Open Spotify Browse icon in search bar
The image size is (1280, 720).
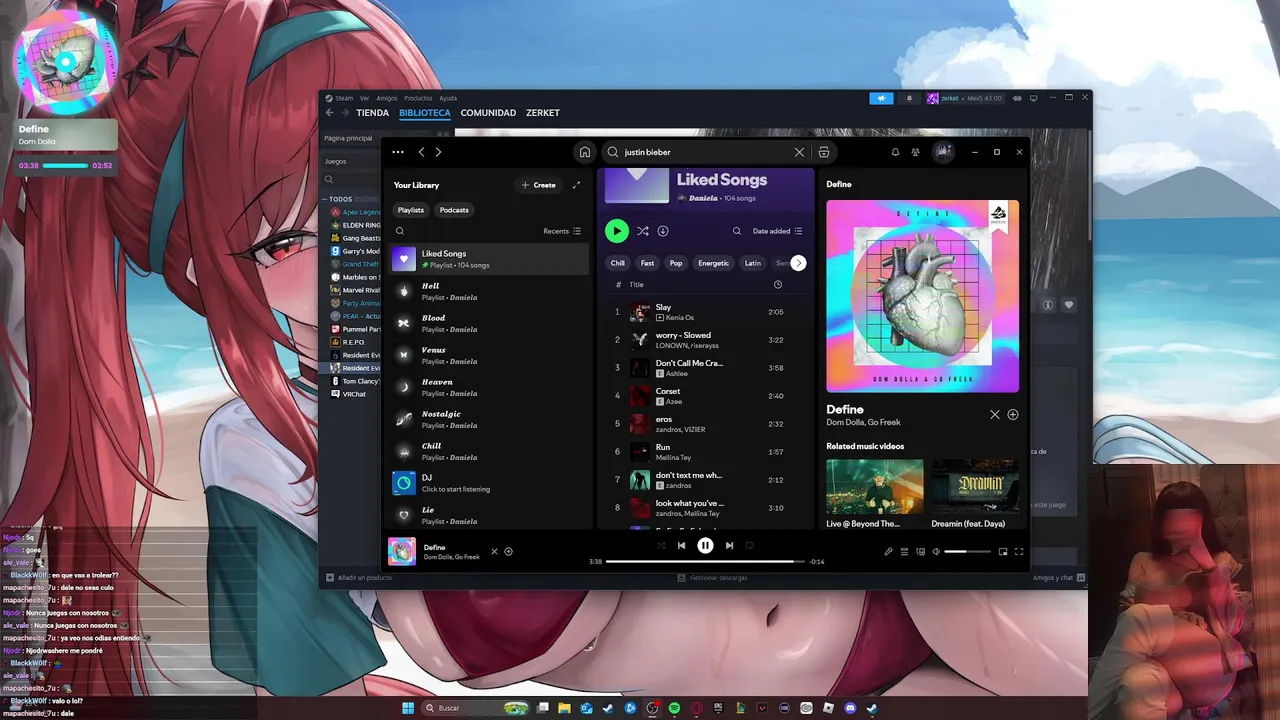point(824,152)
